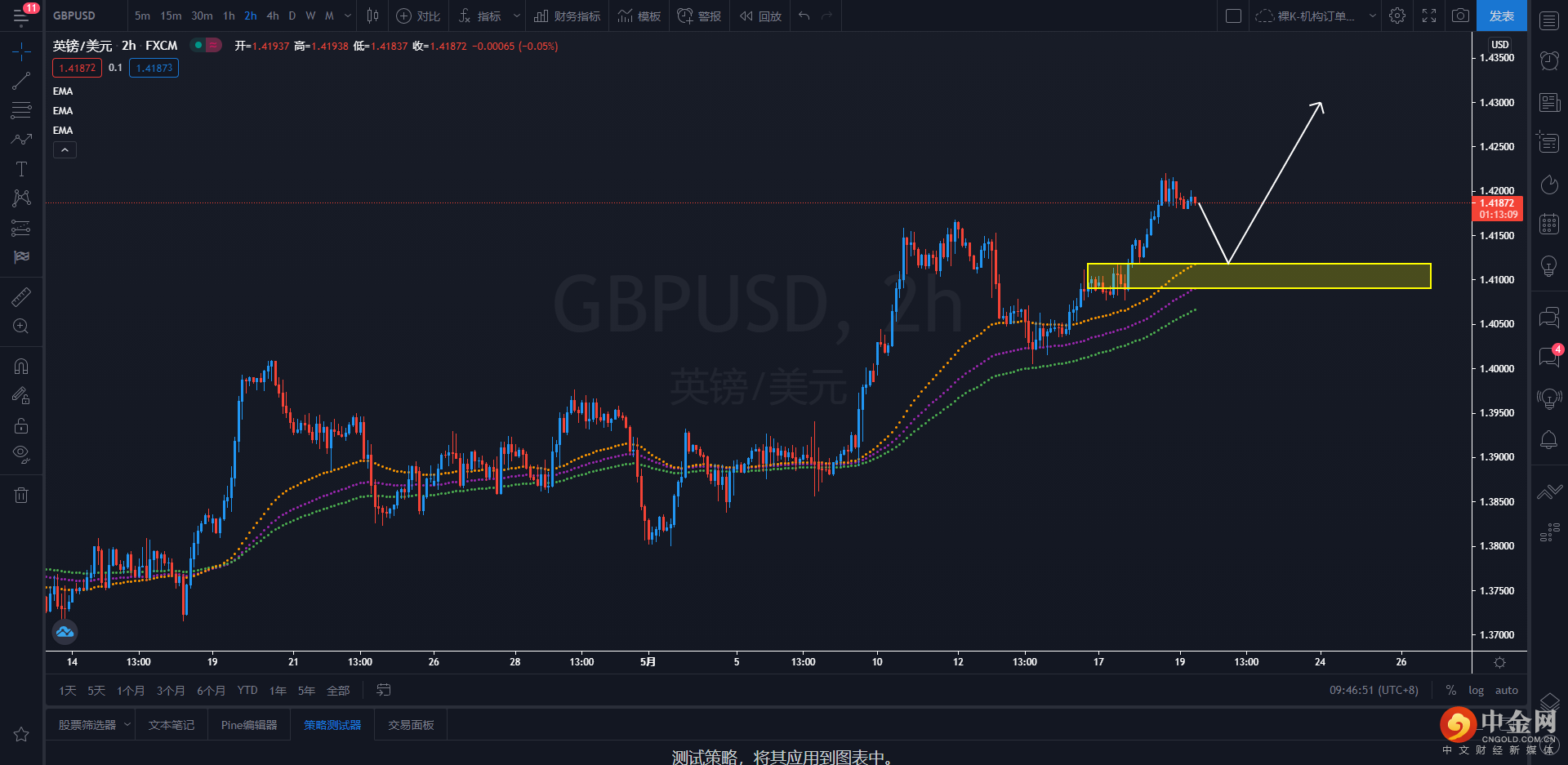The width and height of the screenshot is (1568, 765).
Task: Open the ideas lightbulb panel
Action: pos(1549,266)
